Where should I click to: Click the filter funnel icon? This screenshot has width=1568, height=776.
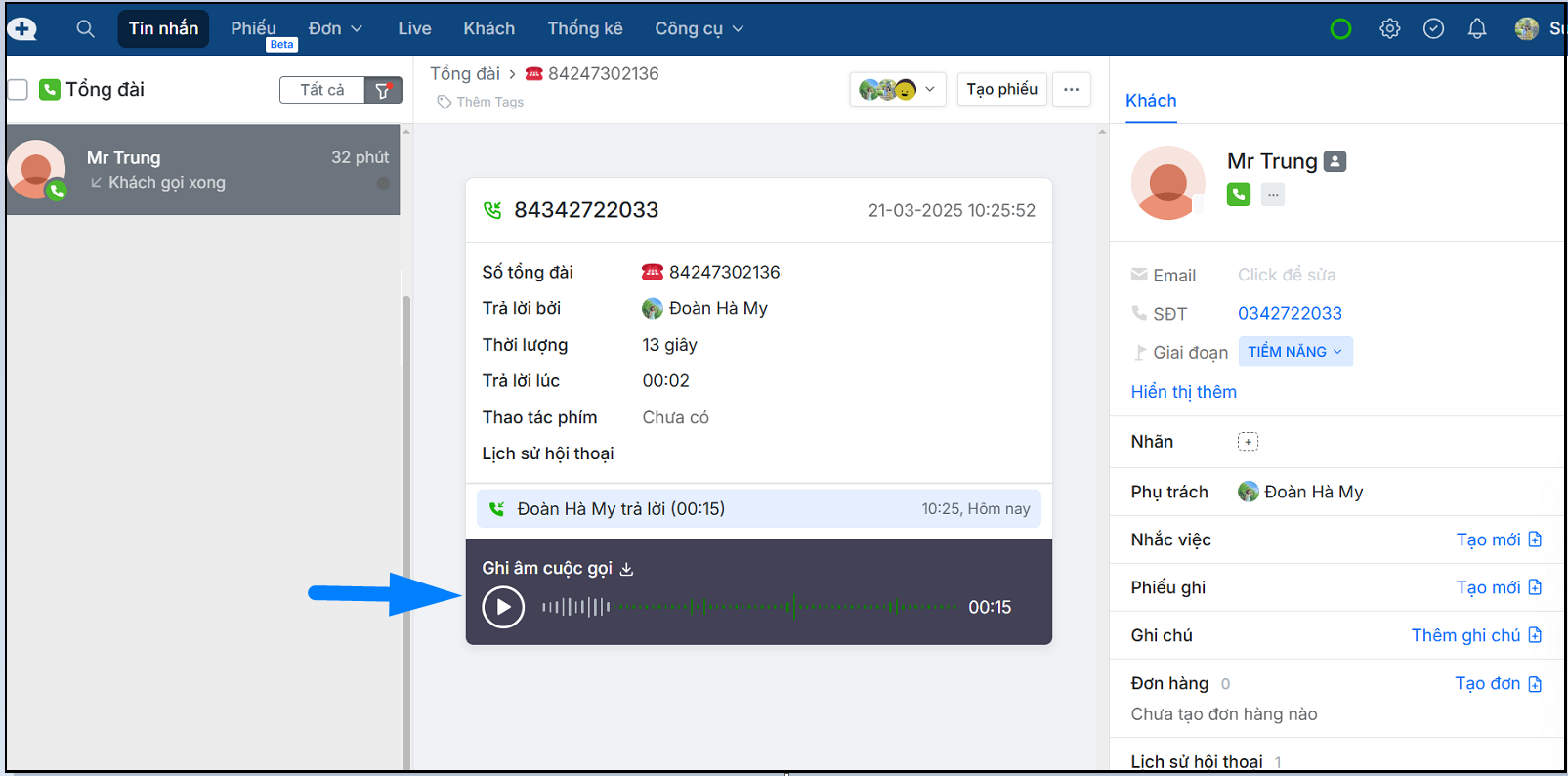pos(383,90)
